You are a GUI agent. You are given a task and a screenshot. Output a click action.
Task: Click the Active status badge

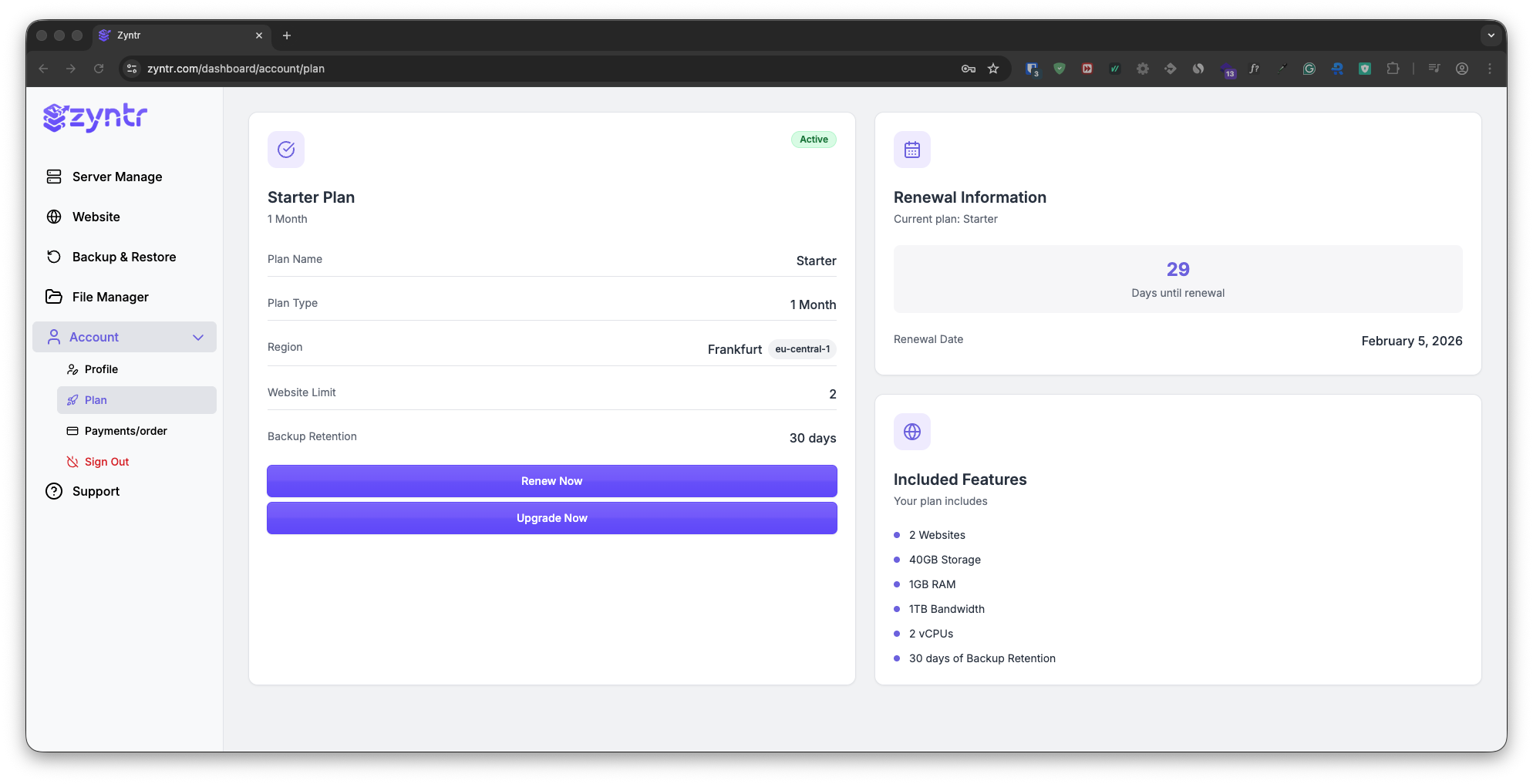[814, 140]
